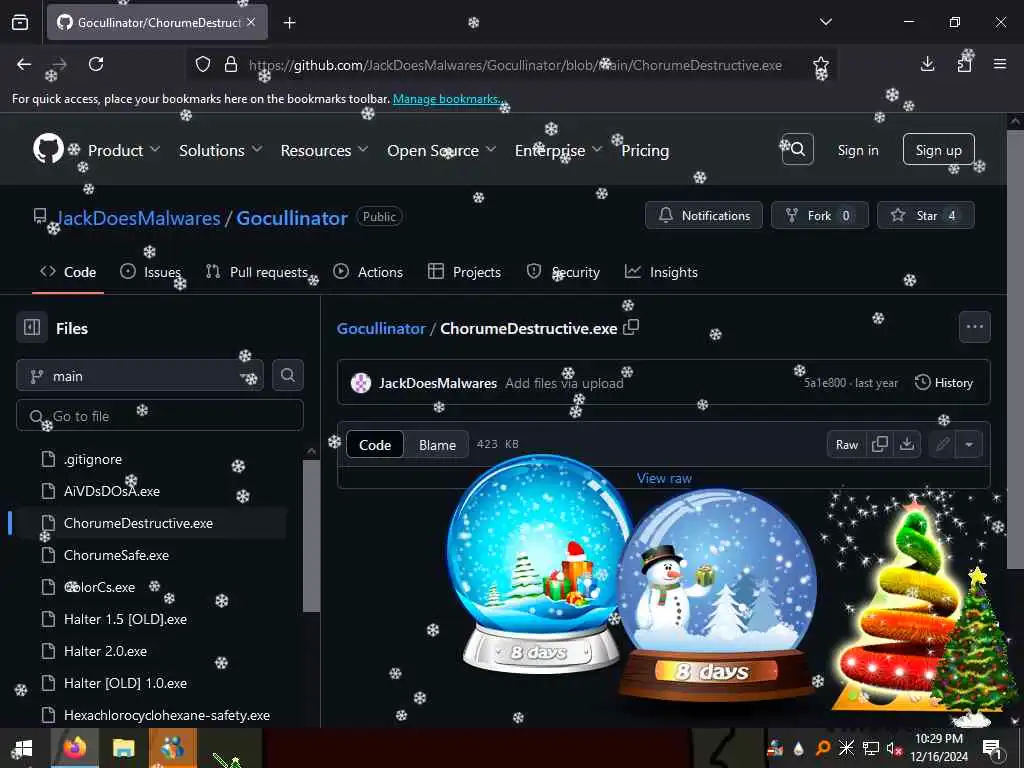Open the Pull requests tab
Screen dimensions: 1024x768
coord(257,272)
